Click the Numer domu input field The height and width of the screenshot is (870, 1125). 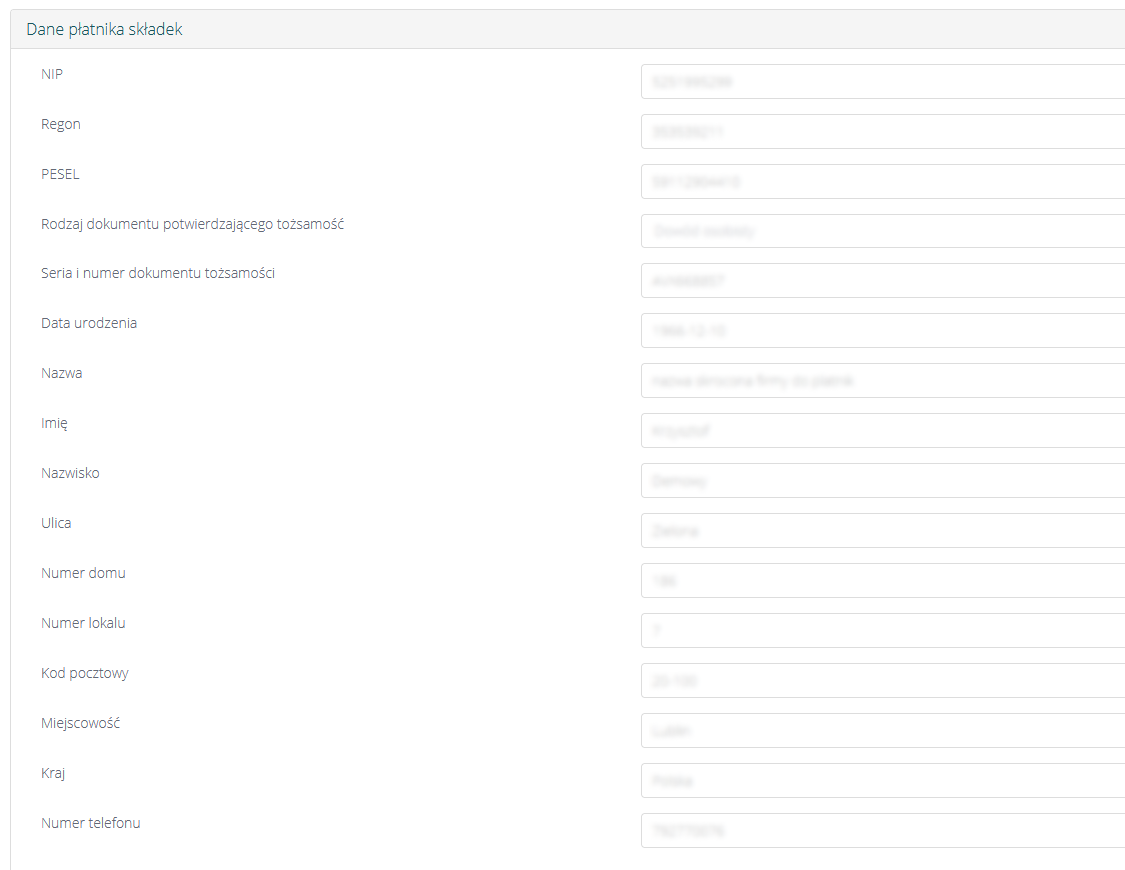coord(882,581)
